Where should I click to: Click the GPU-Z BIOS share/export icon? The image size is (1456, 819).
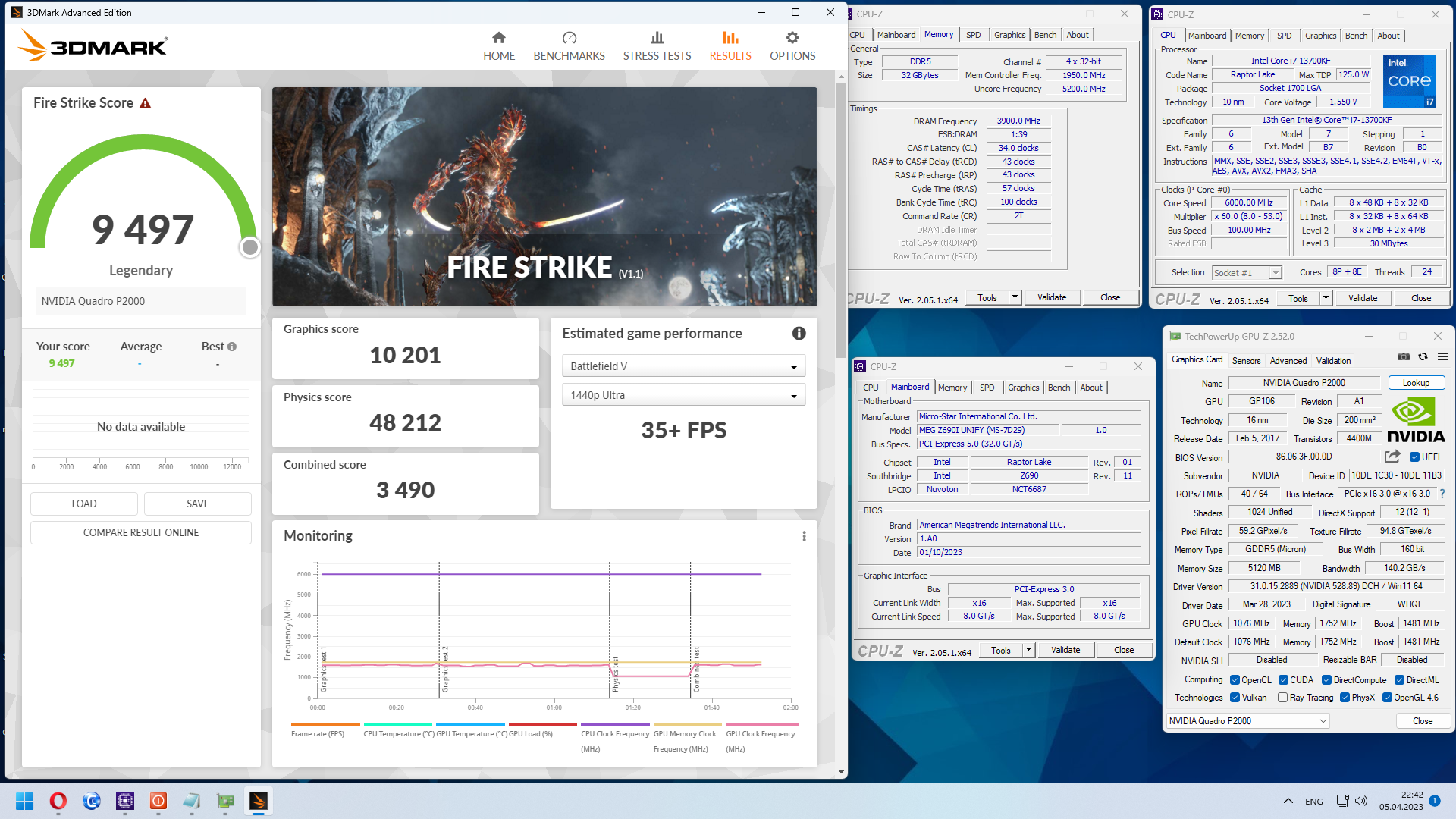pos(1392,457)
